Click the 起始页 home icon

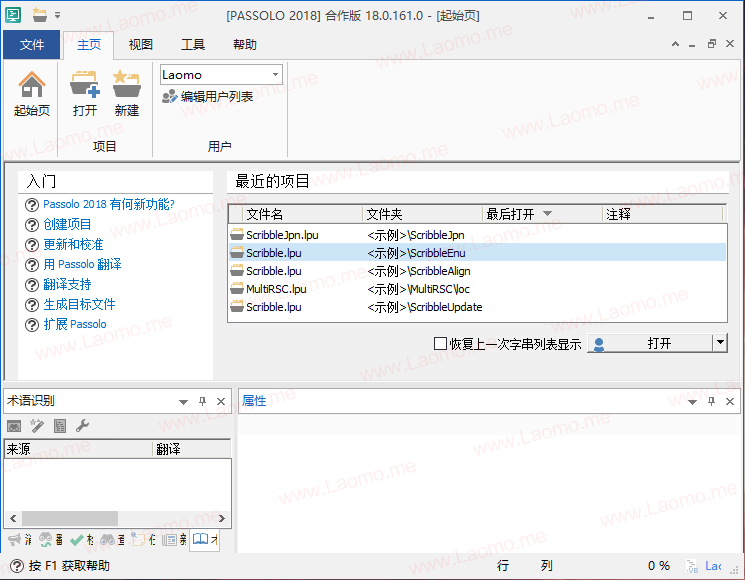coord(31,85)
